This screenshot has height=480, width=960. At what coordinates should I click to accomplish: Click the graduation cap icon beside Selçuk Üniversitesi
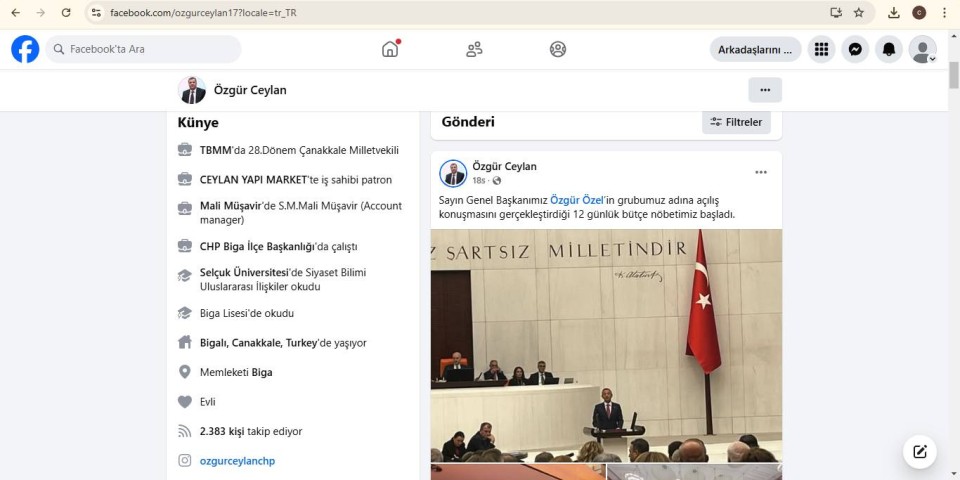[184, 275]
